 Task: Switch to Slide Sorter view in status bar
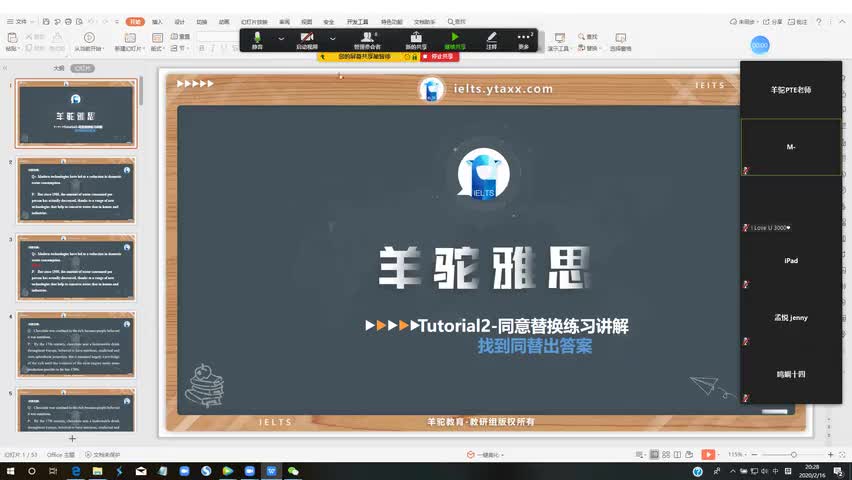coord(666,454)
